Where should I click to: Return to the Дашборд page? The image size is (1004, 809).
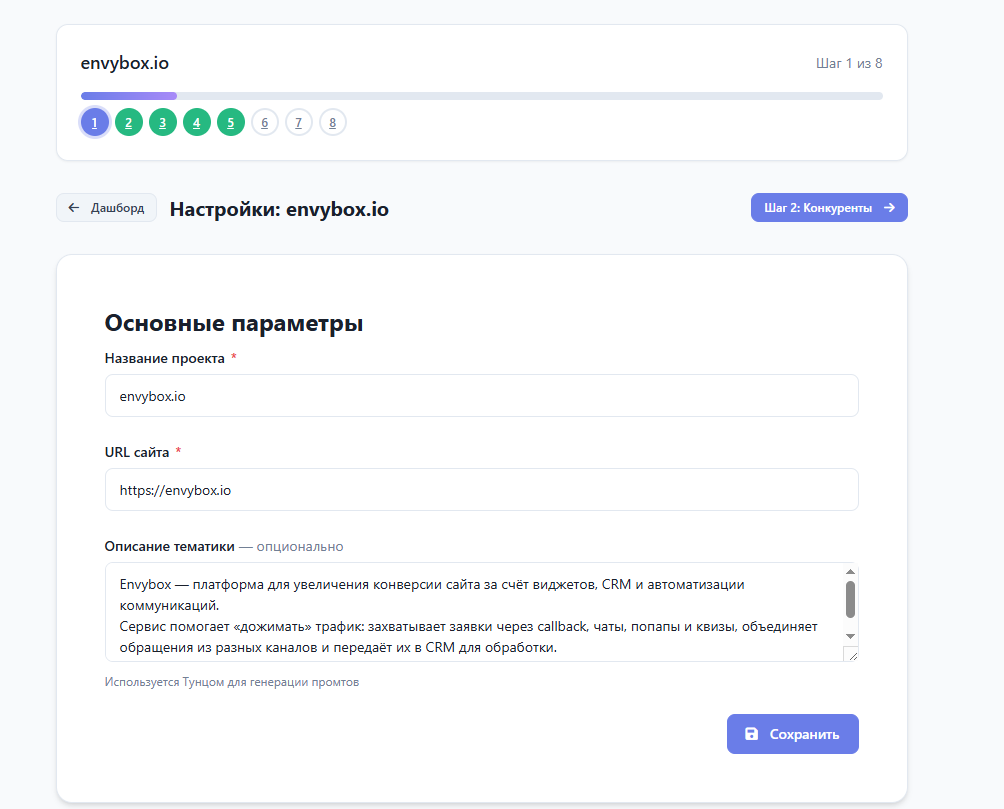(106, 208)
